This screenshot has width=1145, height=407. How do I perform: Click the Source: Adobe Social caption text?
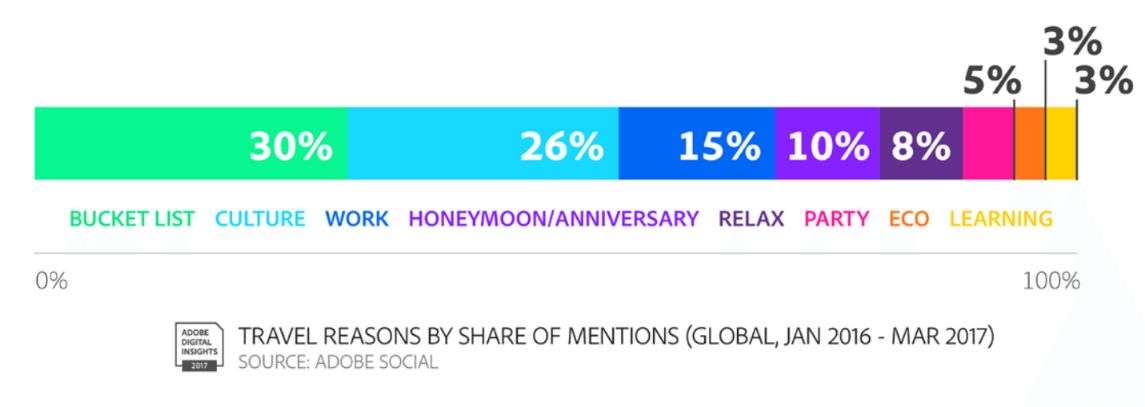tap(338, 362)
